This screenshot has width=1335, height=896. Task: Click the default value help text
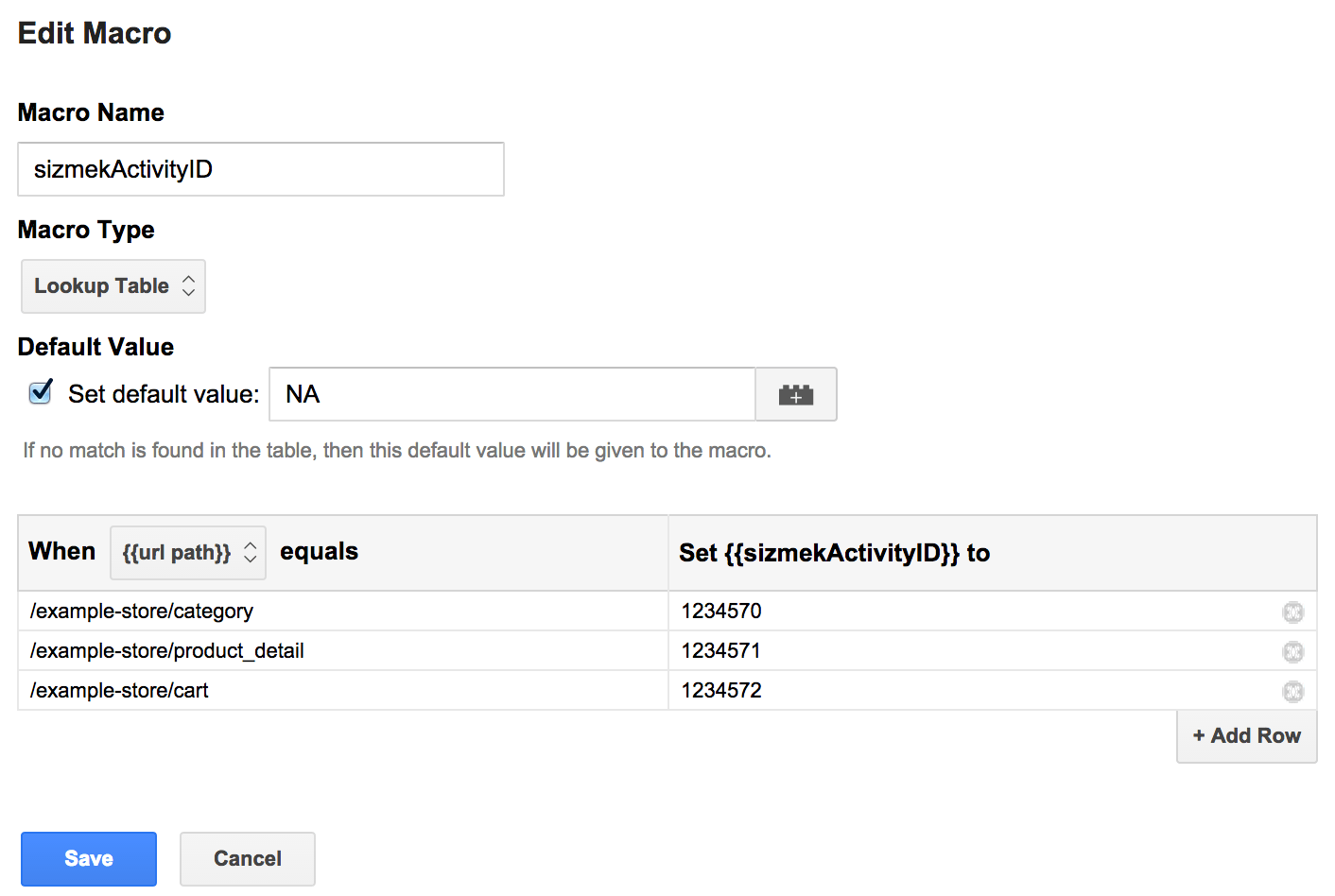pos(397,451)
